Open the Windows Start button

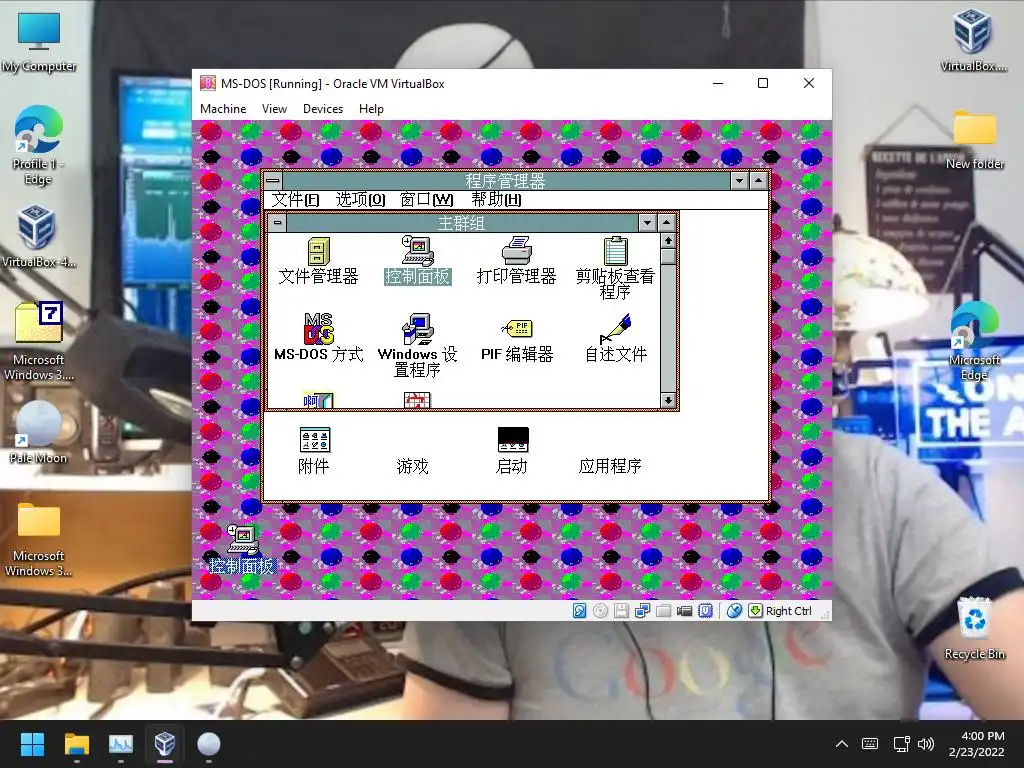click(x=32, y=743)
